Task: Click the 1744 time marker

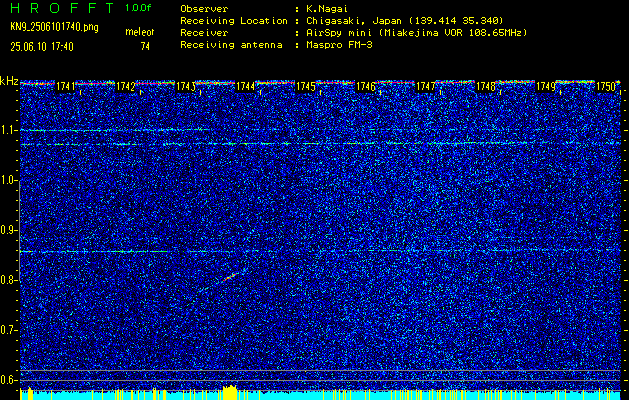Action: pyautogui.click(x=246, y=87)
